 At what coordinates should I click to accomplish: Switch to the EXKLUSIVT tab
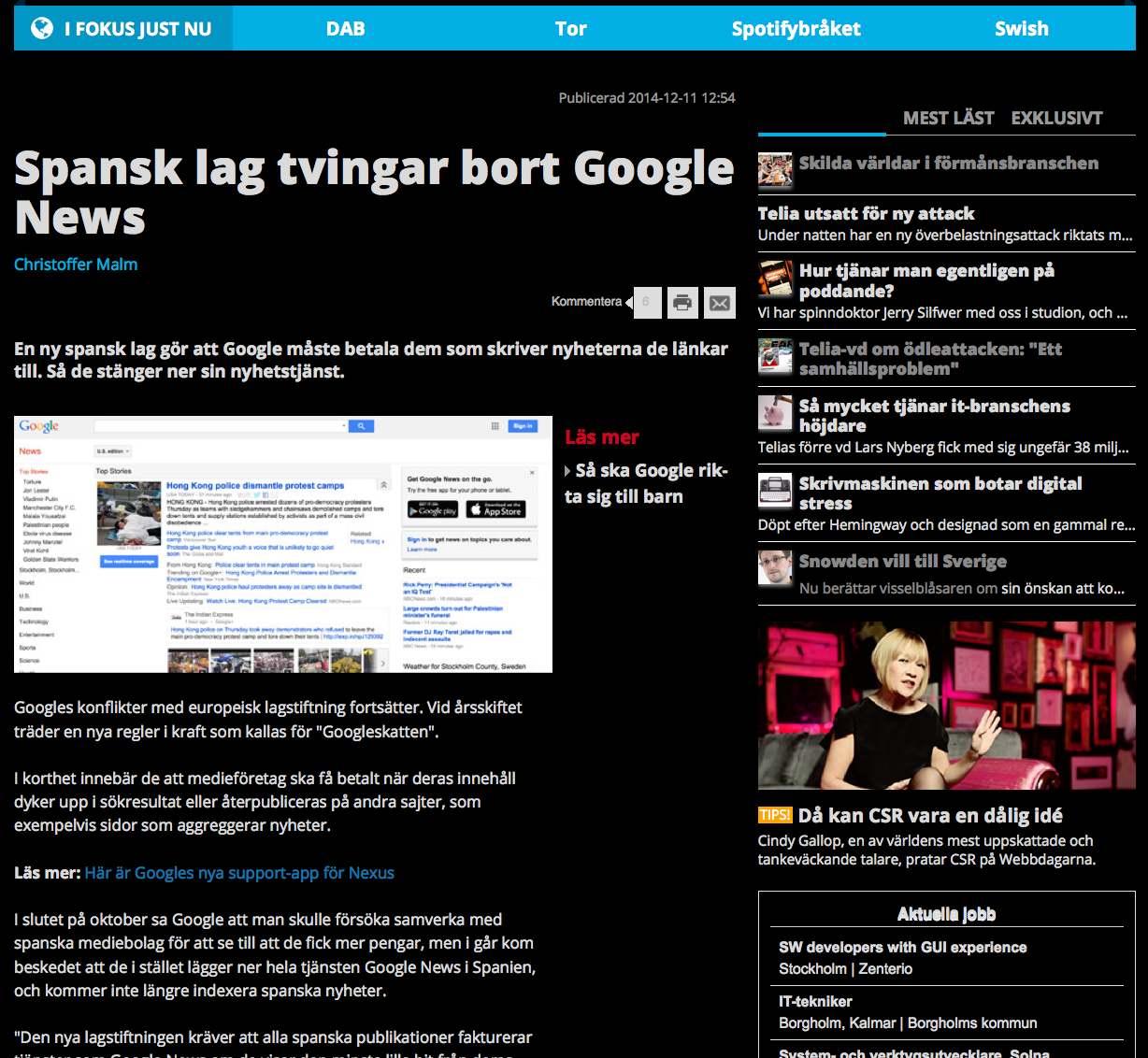[x=1056, y=118]
